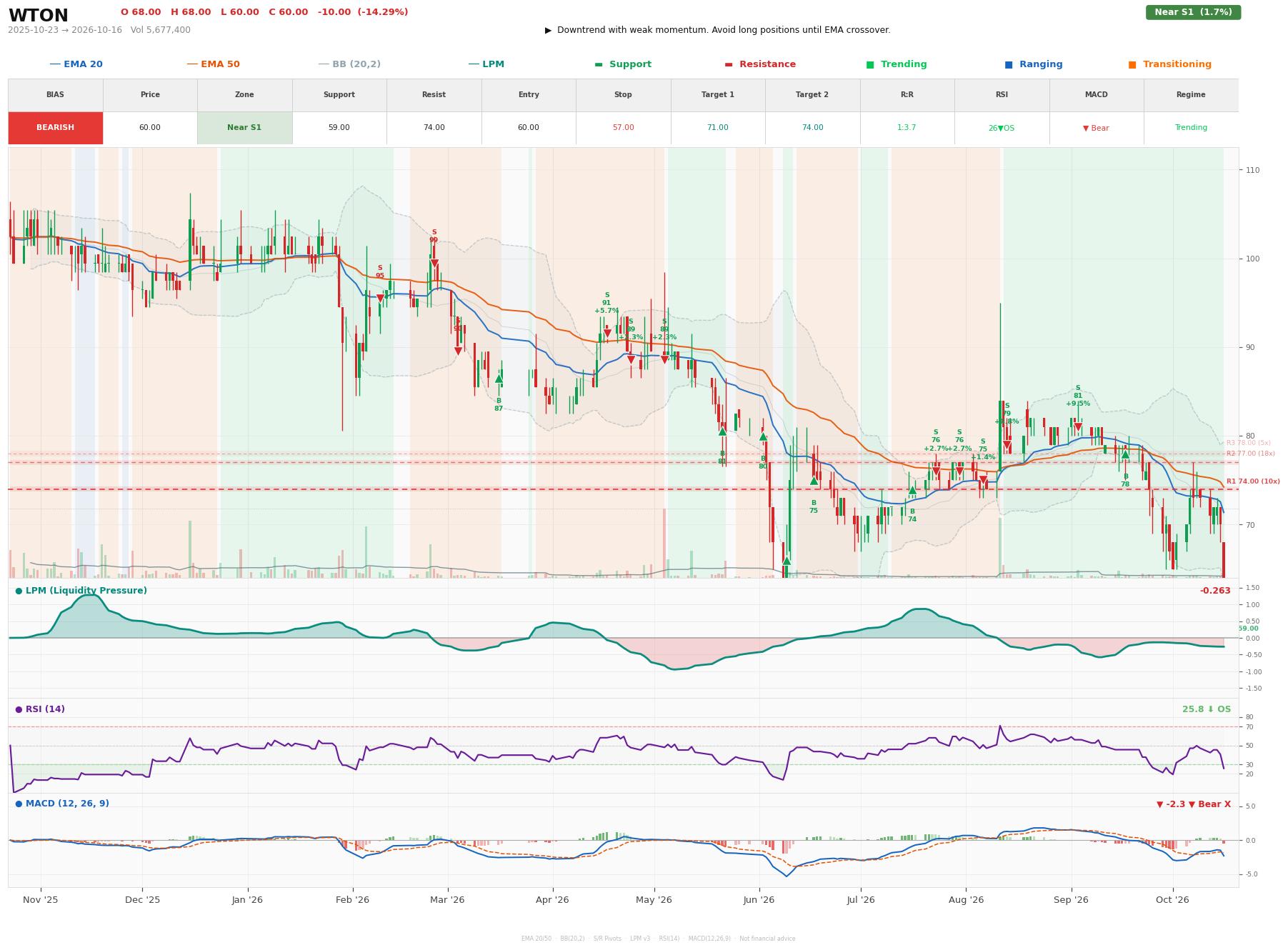1288x950 pixels.
Task: Select the Stop value 57.00
Action: coord(623,128)
